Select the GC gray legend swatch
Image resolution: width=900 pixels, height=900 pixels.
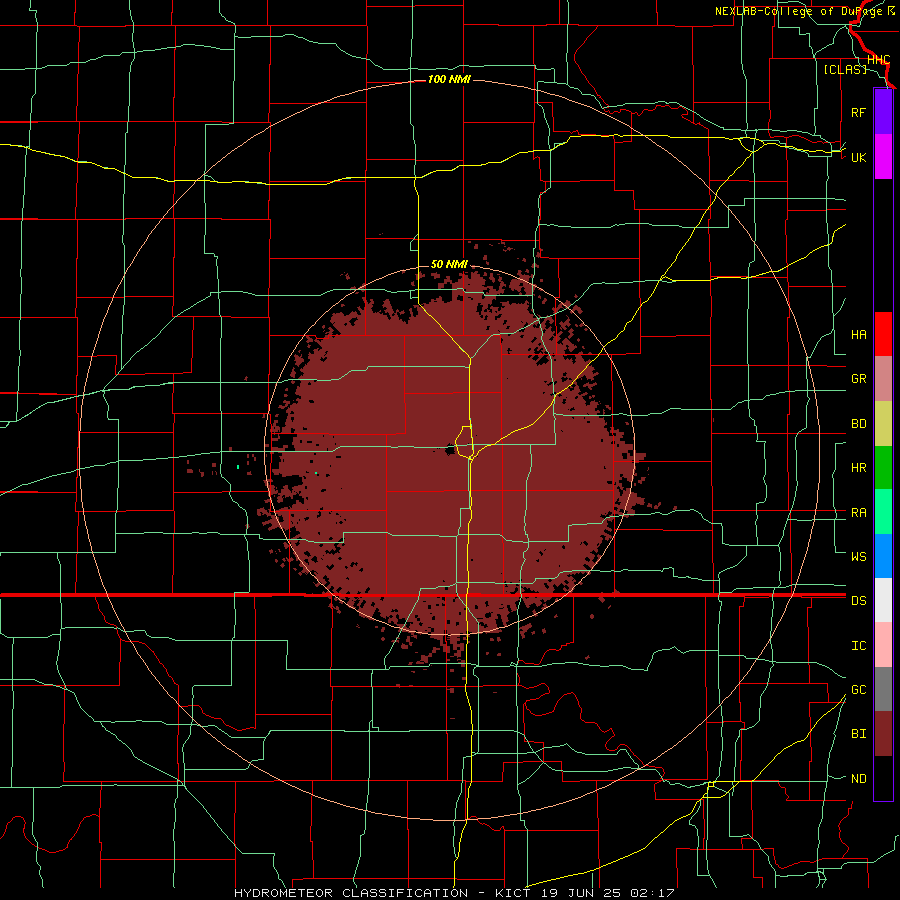click(883, 689)
